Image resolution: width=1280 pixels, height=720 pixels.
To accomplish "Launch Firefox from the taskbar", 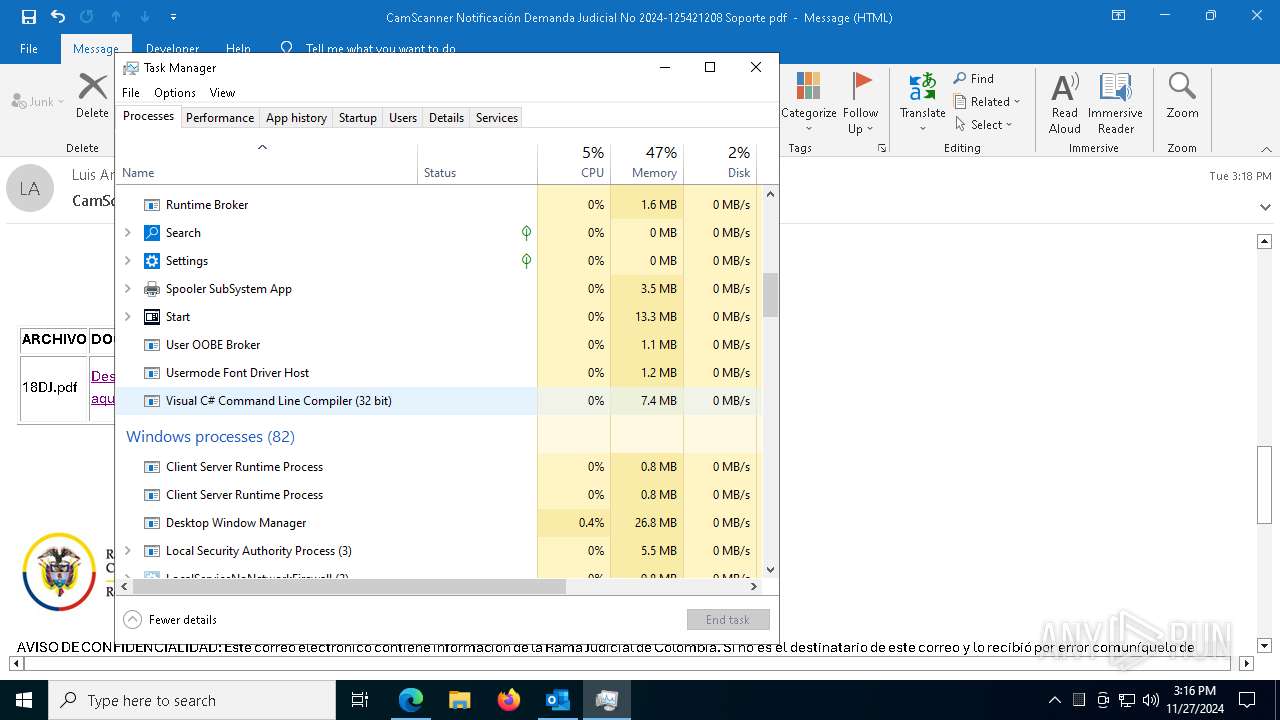I will [509, 700].
